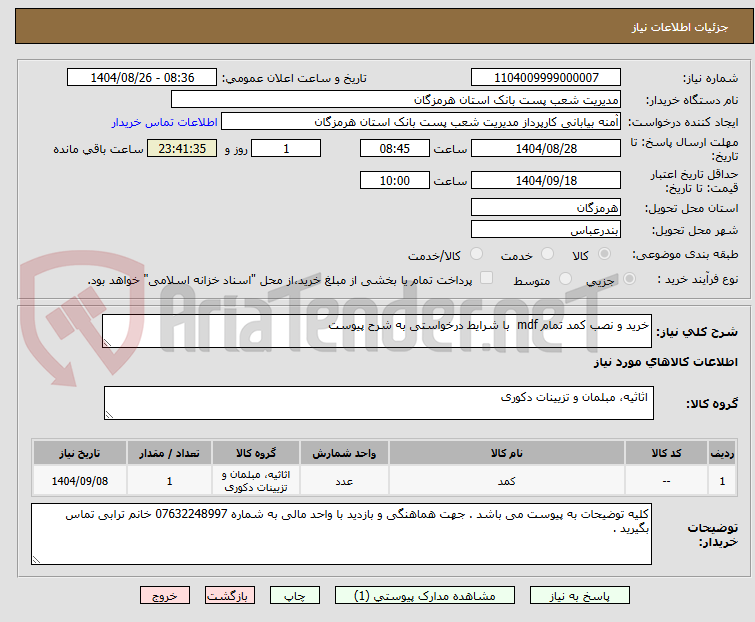Click the نام کالا column header
Image resolution: width=755 pixels, height=622 pixels.
tap(507, 453)
